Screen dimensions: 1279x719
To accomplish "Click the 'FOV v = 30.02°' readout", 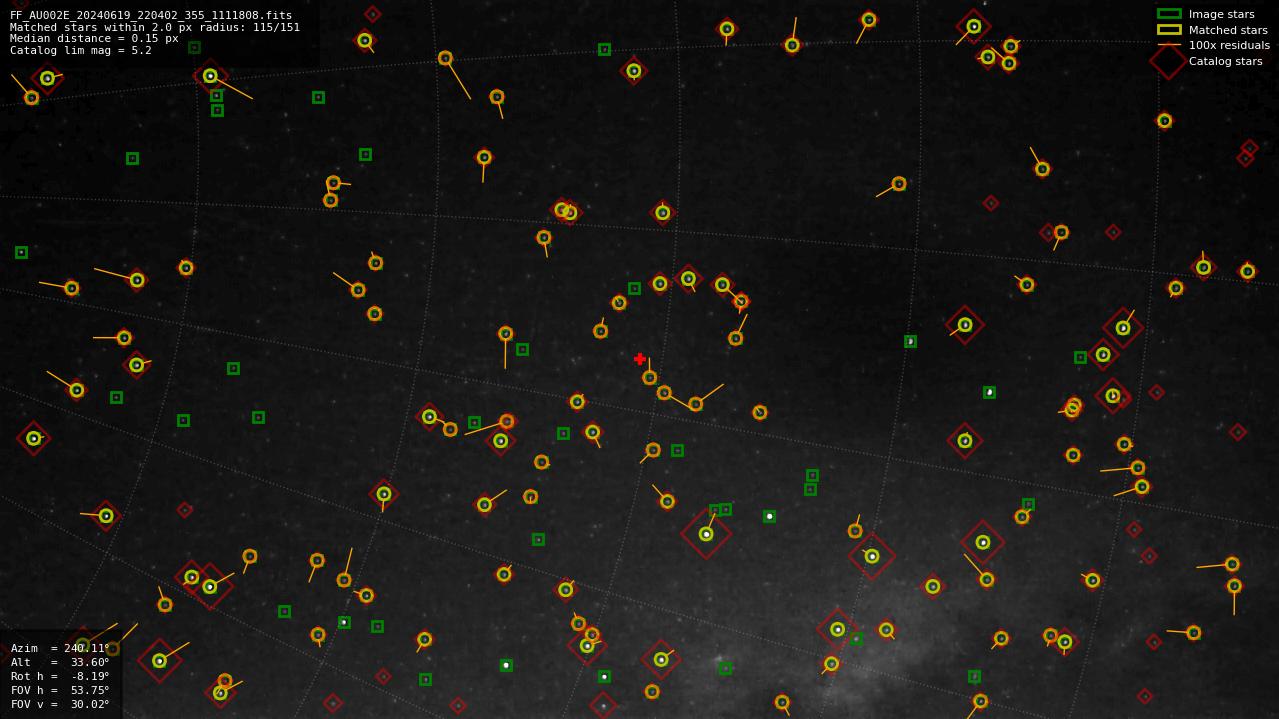I will [x=60, y=704].
